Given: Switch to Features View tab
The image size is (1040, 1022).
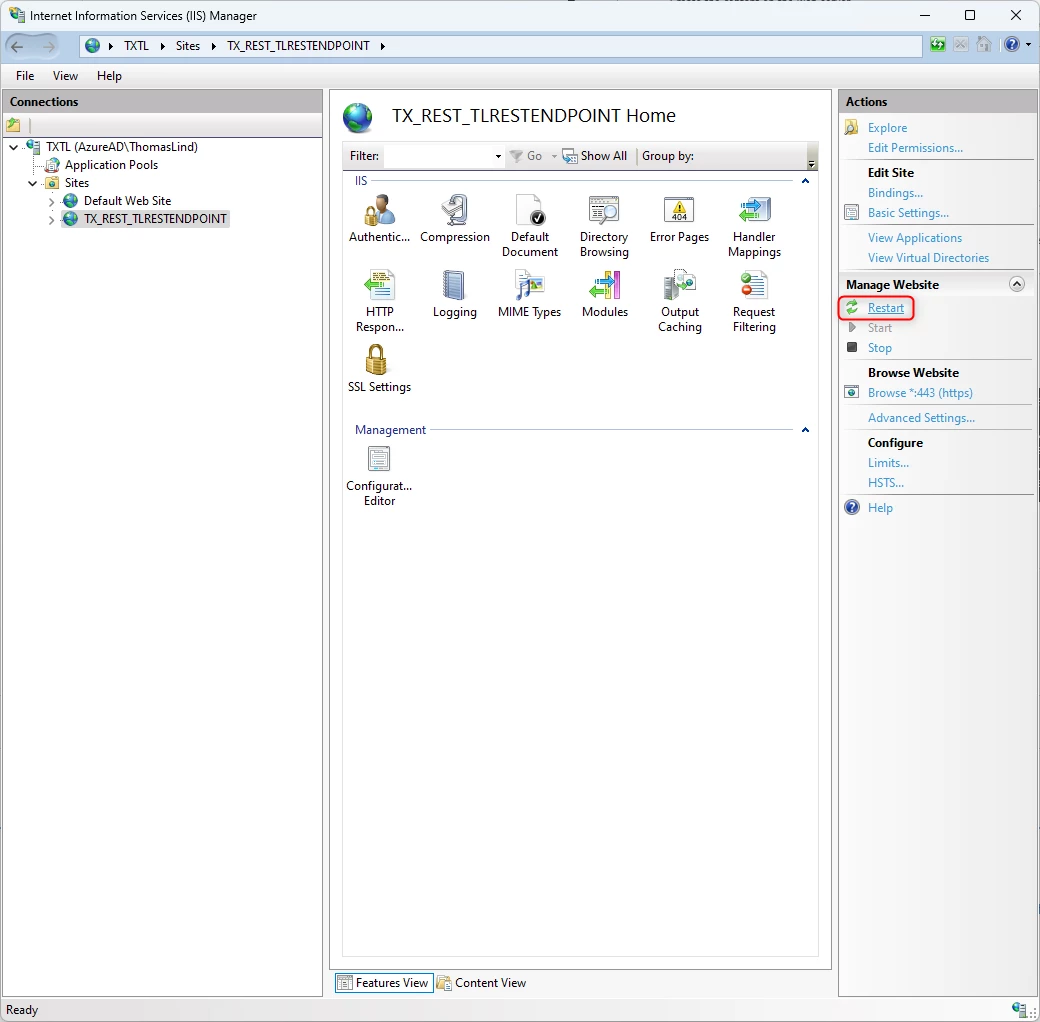Looking at the screenshot, I should [383, 982].
